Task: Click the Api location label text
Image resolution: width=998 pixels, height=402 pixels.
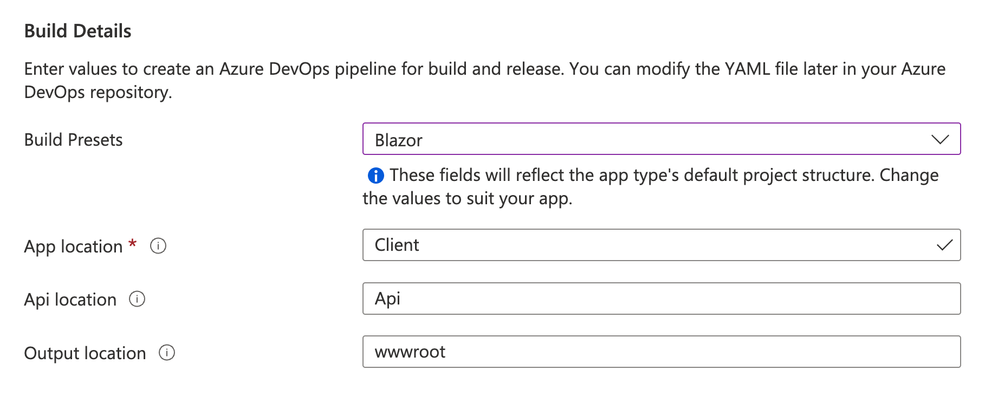Action: click(x=70, y=299)
